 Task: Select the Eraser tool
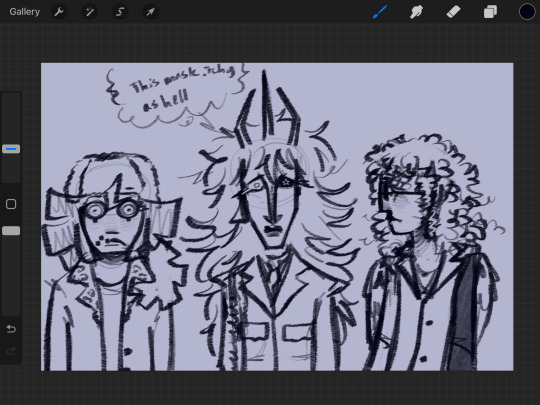point(453,12)
